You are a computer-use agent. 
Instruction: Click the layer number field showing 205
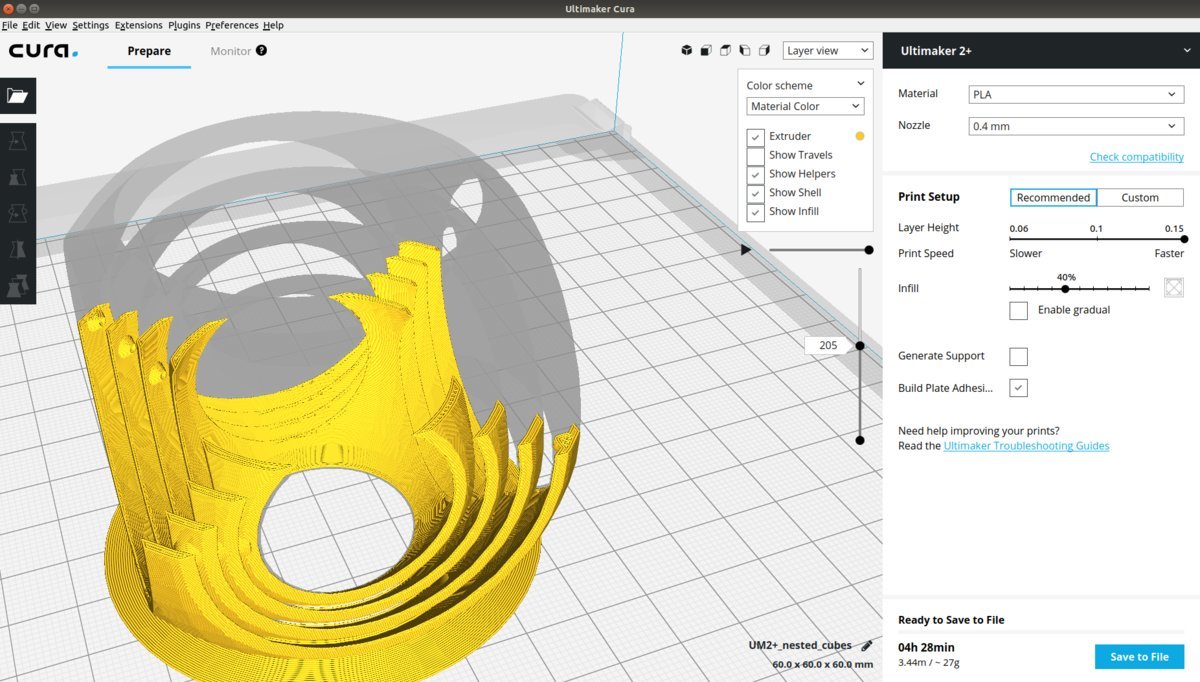(x=828, y=346)
